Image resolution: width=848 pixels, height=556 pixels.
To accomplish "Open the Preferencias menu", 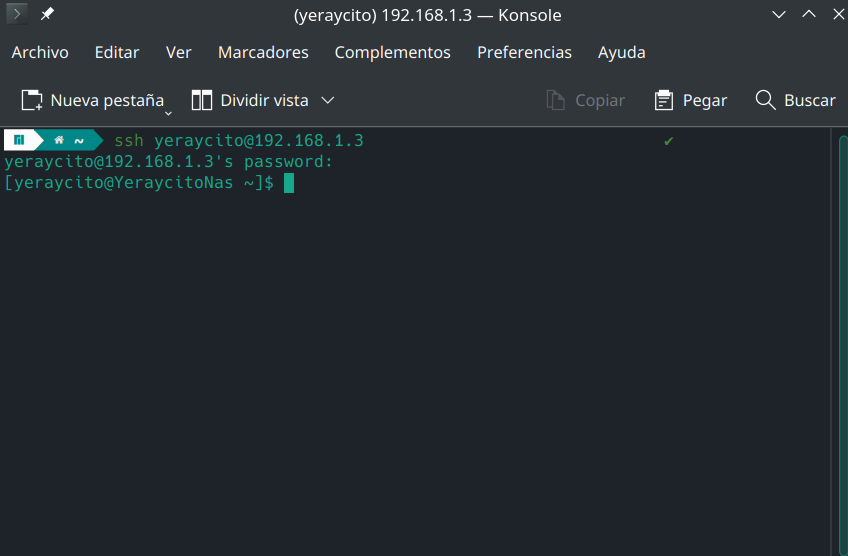I will coord(524,52).
